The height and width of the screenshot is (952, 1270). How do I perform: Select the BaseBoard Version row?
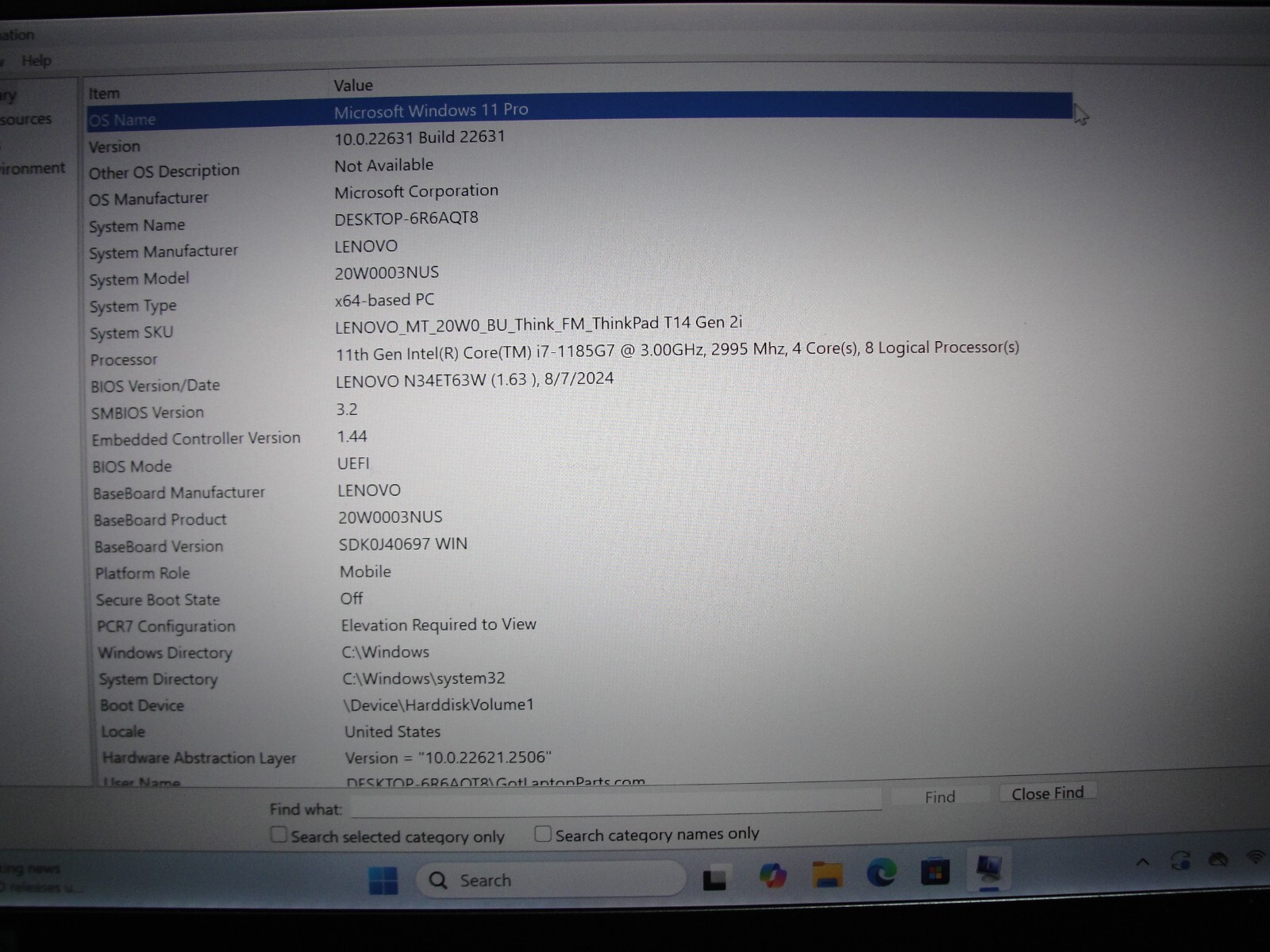pos(579,545)
